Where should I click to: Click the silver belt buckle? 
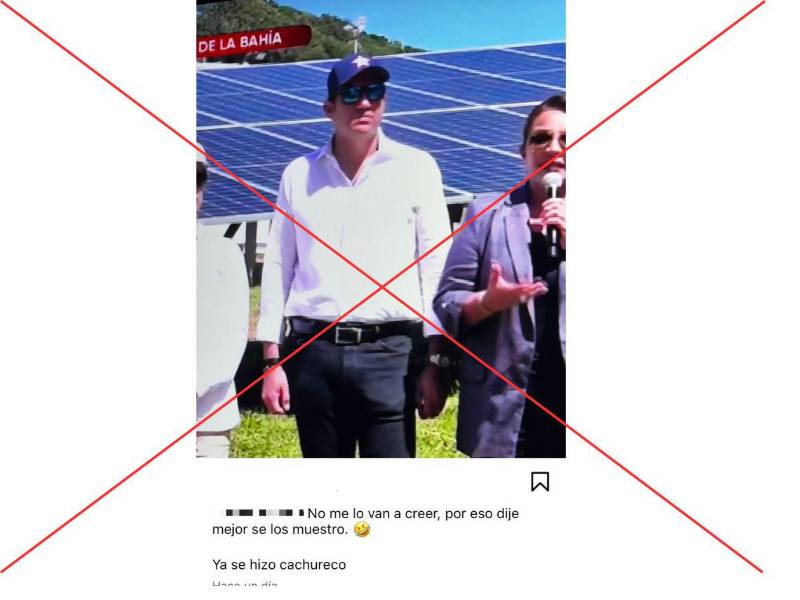(348, 335)
